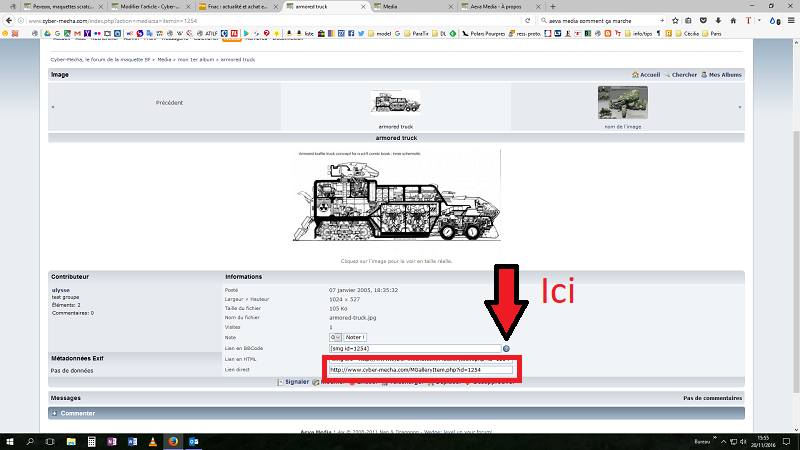Click the mon 1er album breadcrumb
The height and width of the screenshot is (450, 800).
(x=196, y=60)
